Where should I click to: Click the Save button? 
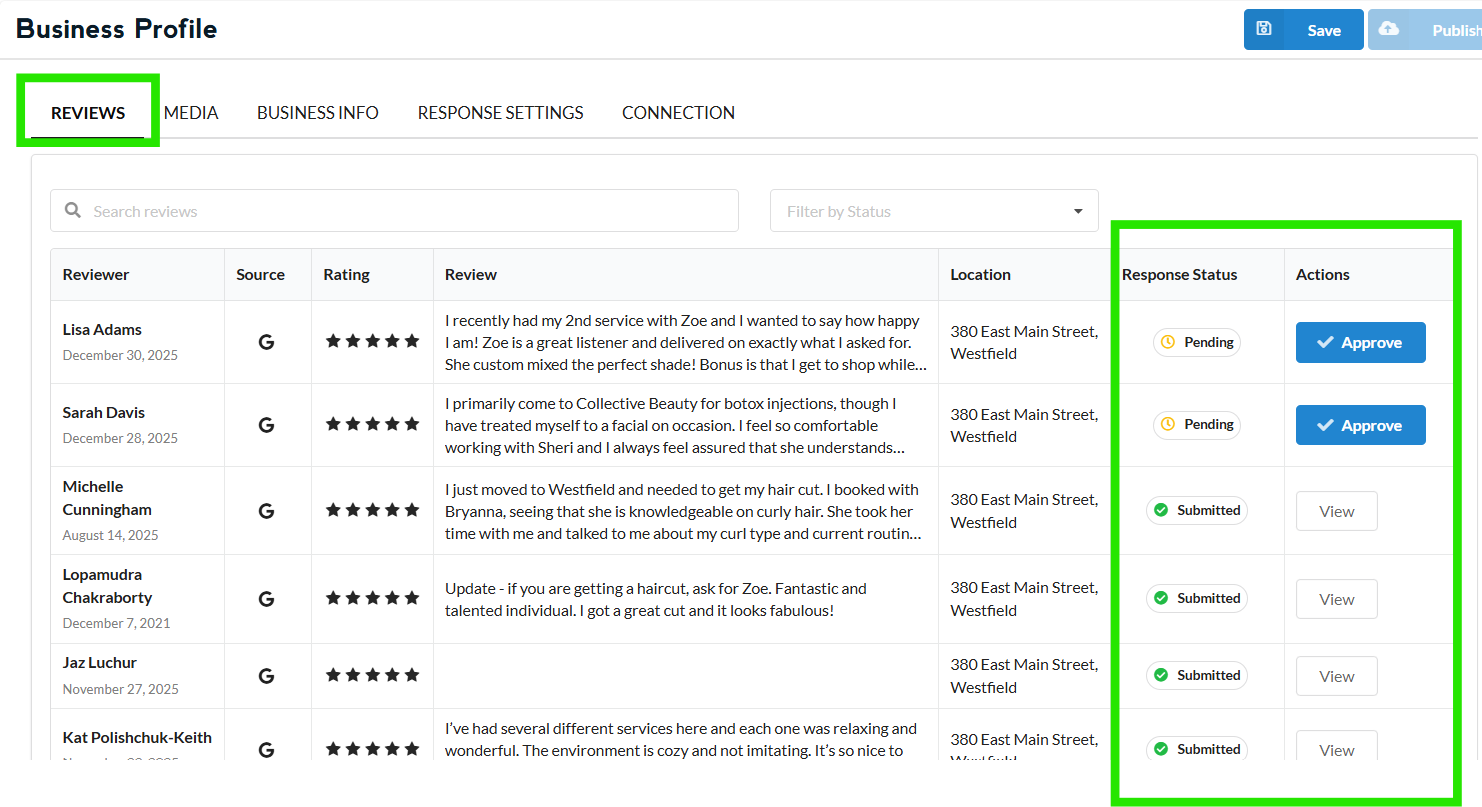pos(1322,30)
